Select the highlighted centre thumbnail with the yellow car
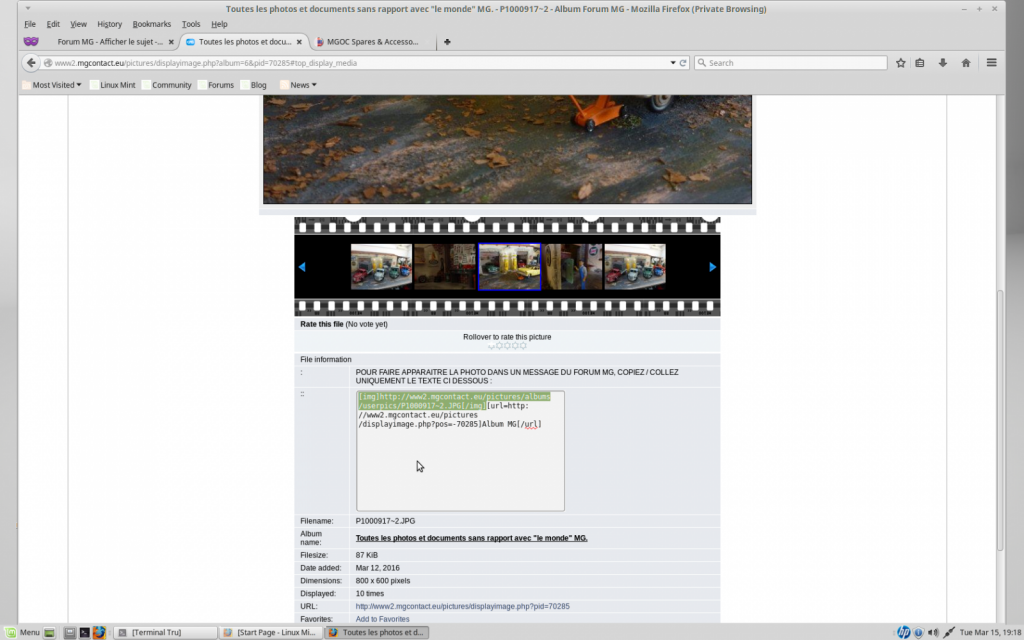Image resolution: width=1024 pixels, height=640 pixels. click(509, 266)
